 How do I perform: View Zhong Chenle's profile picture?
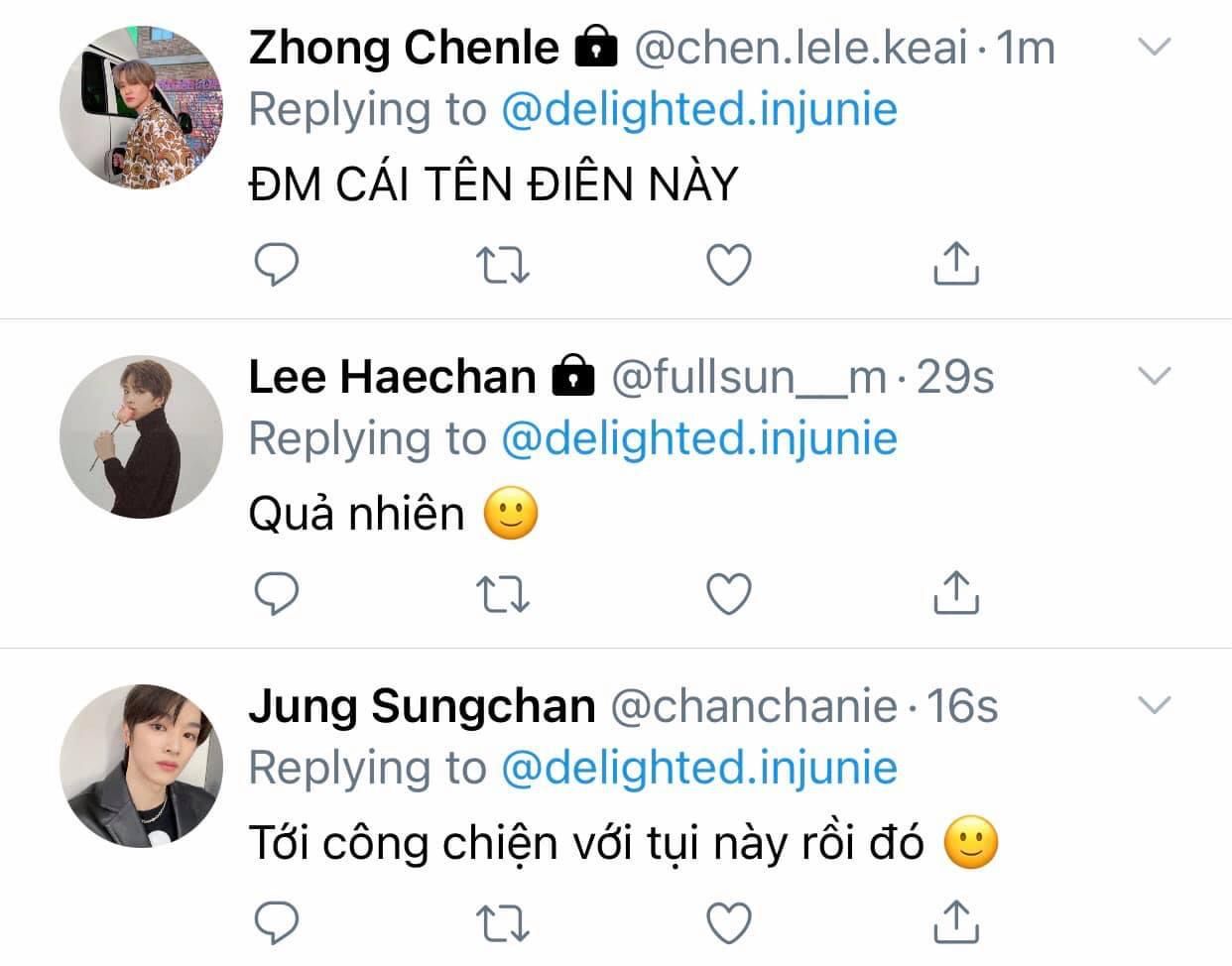[x=141, y=106]
